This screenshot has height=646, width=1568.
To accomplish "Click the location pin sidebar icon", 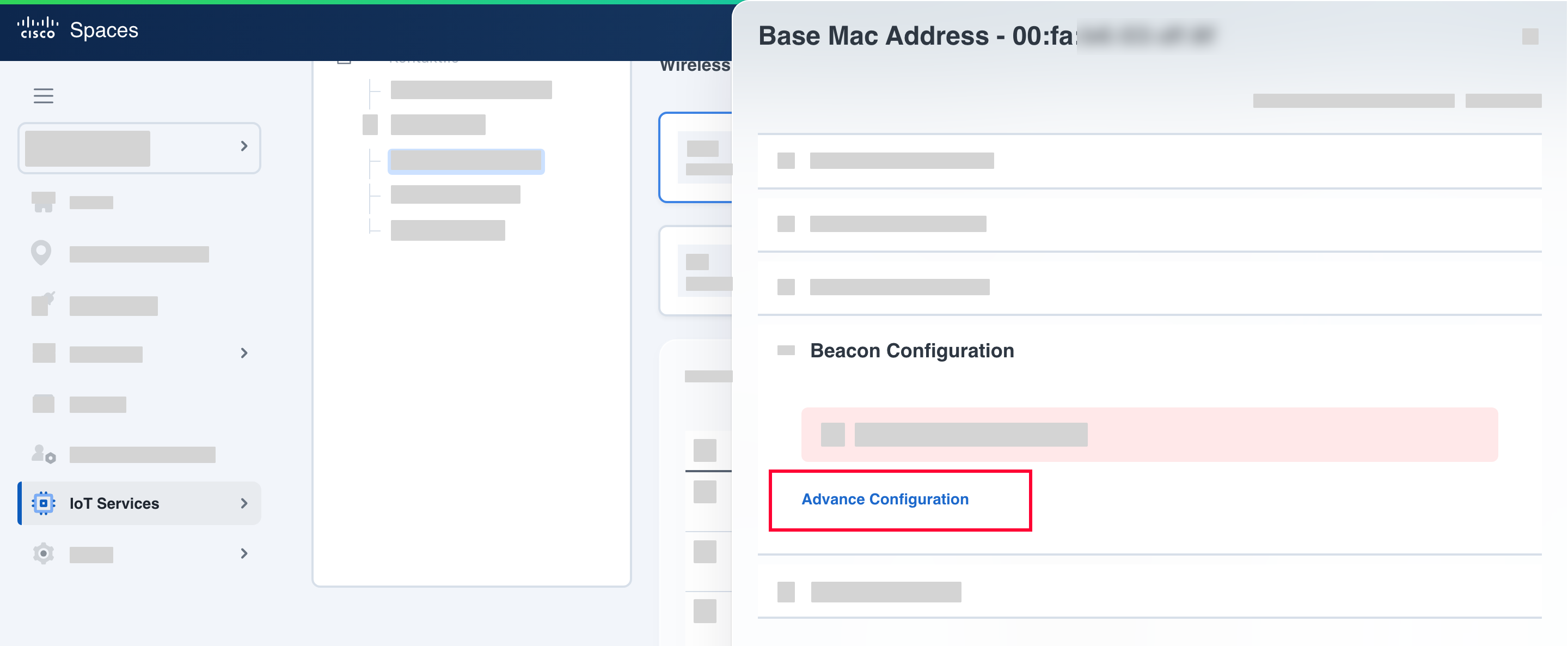I will (41, 253).
